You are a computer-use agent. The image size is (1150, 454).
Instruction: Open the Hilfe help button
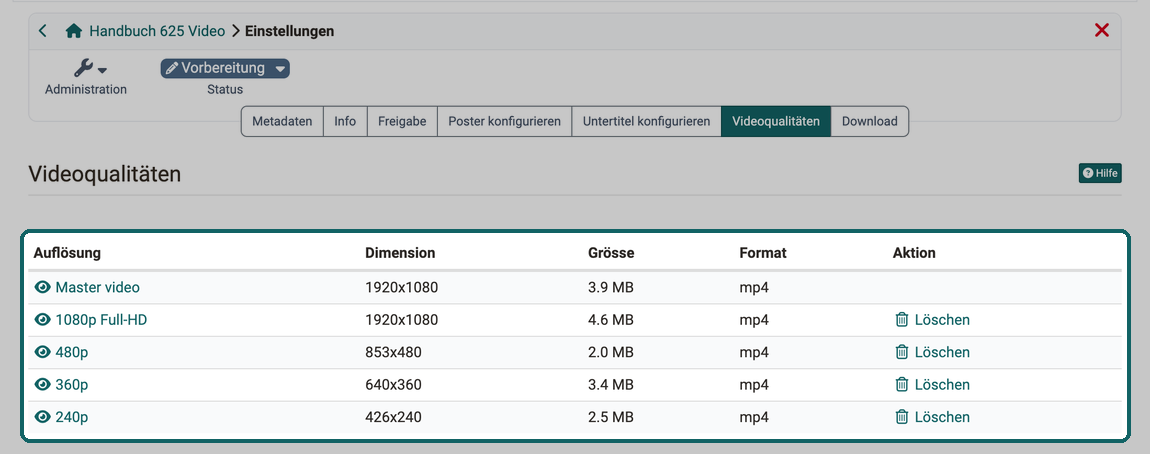coord(1100,173)
